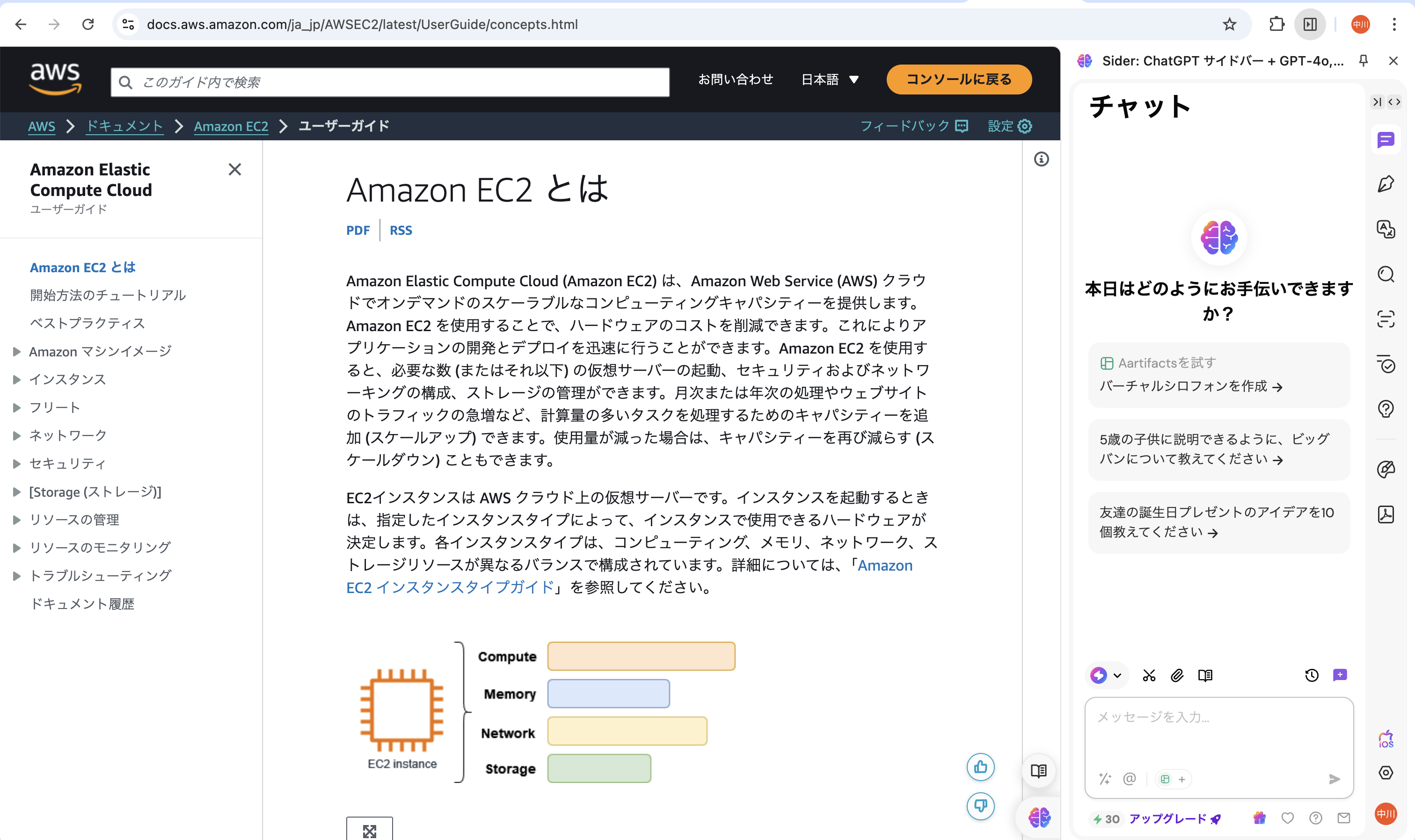Open Sider question-bubble help tool
The width and height of the screenshot is (1415, 840).
pyautogui.click(x=1386, y=409)
